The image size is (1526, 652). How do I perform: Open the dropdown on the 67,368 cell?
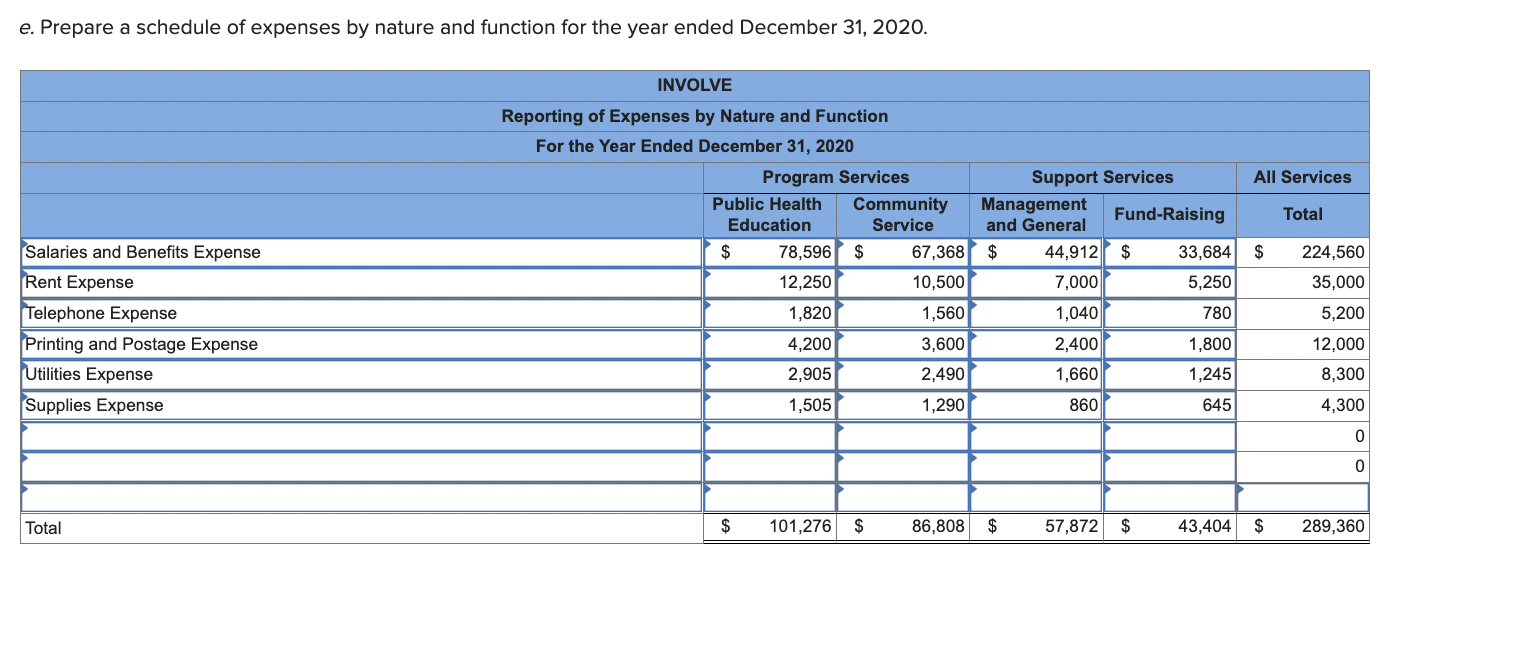[840, 243]
